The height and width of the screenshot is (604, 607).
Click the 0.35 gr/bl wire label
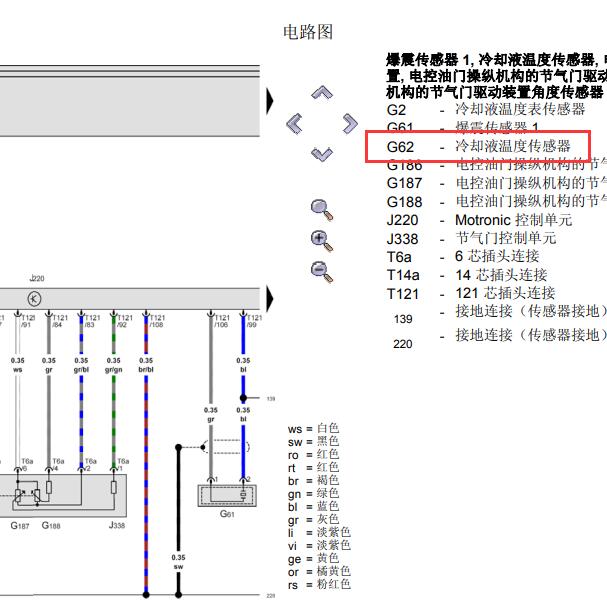tap(81, 365)
